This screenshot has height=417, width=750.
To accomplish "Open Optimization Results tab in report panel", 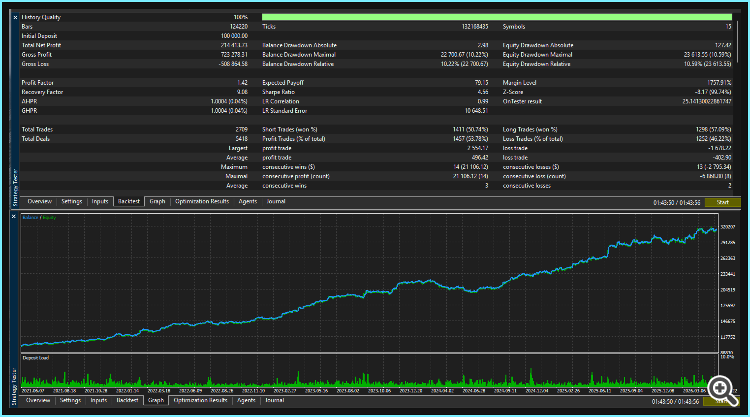I will pyautogui.click(x=202, y=201).
